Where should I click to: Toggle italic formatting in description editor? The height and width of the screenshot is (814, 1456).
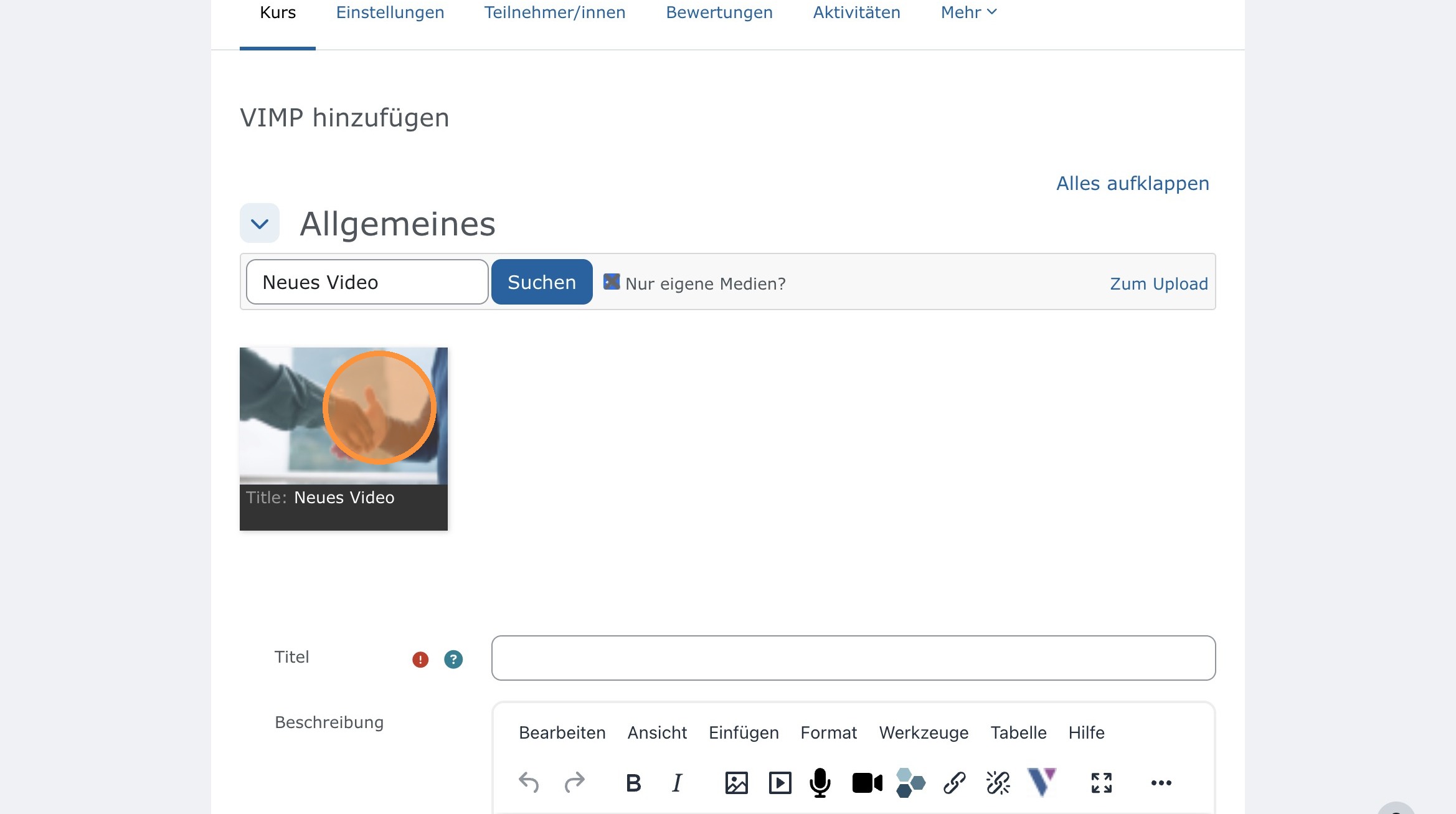(677, 782)
